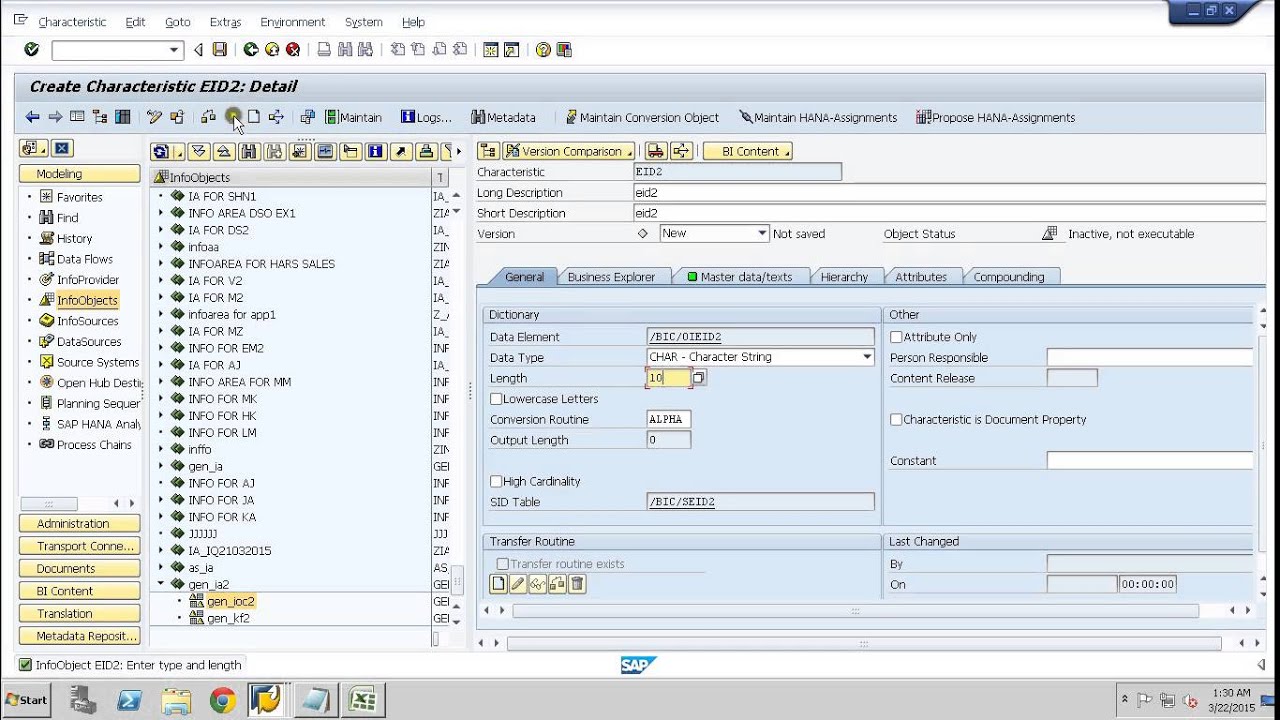
Task: Click the Windows Start button
Action: click(x=27, y=700)
